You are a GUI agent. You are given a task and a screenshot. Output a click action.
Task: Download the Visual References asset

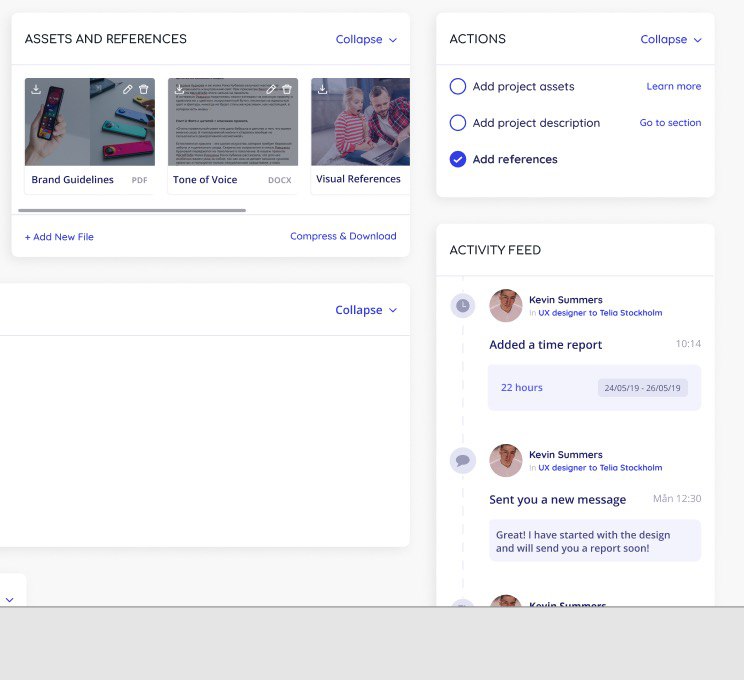[323, 89]
